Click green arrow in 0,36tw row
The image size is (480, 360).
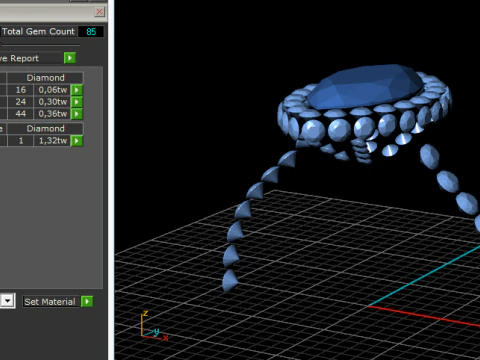[x=77, y=114]
